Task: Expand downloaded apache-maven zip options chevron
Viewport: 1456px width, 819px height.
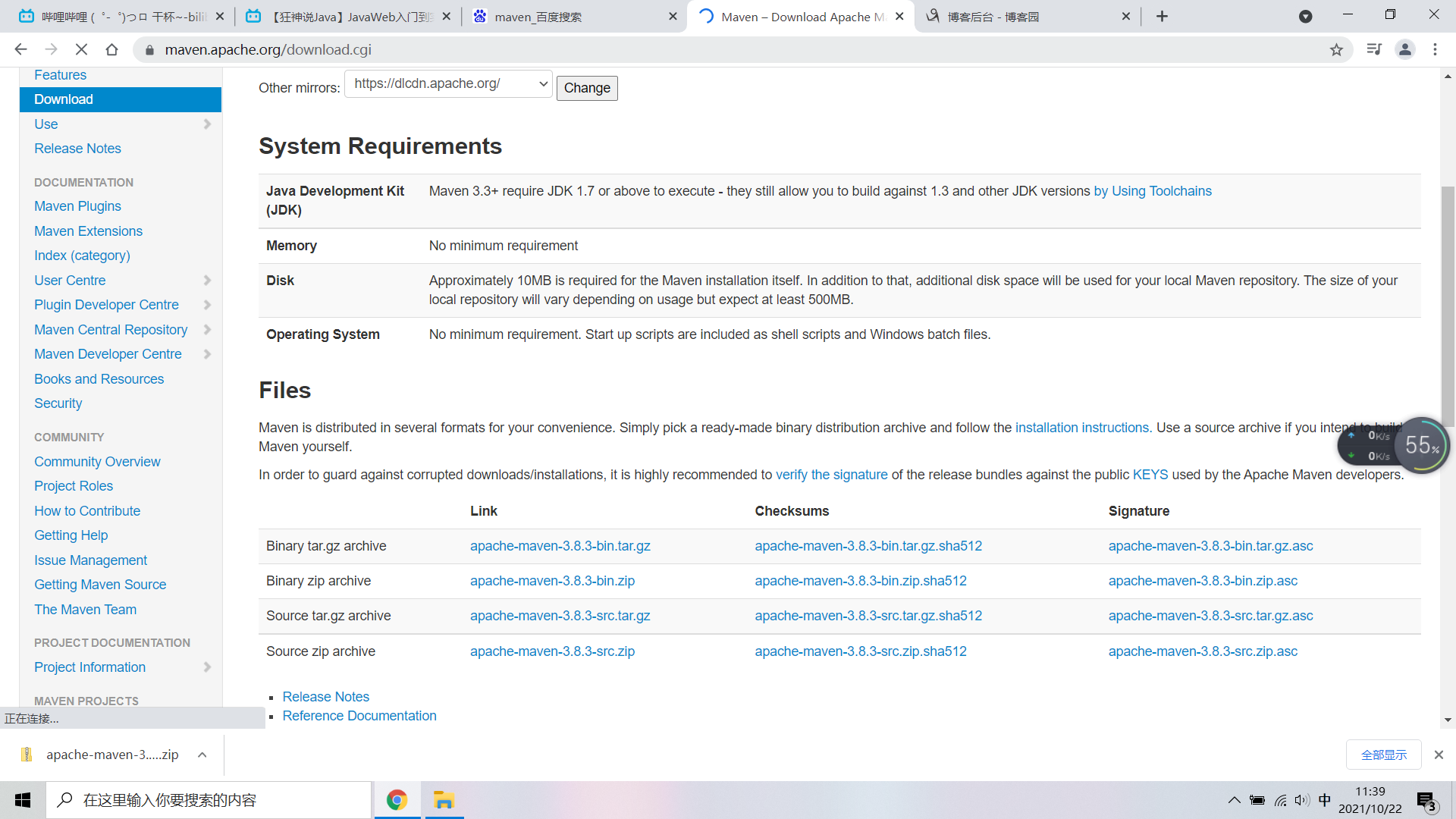Action: click(x=202, y=755)
